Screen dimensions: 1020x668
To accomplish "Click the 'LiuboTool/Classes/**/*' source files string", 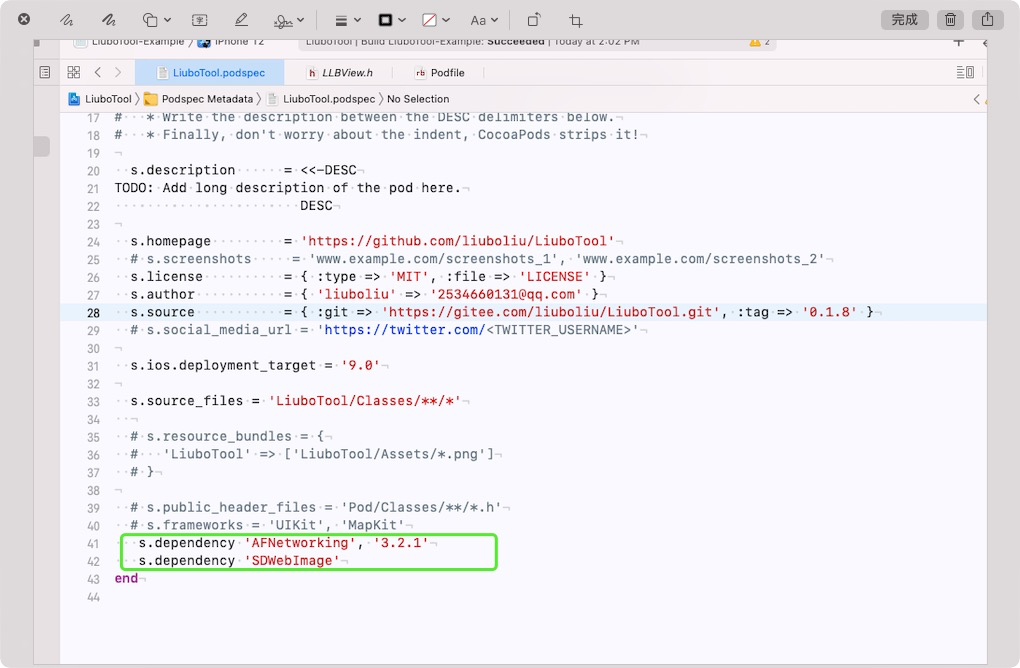I will coord(365,401).
